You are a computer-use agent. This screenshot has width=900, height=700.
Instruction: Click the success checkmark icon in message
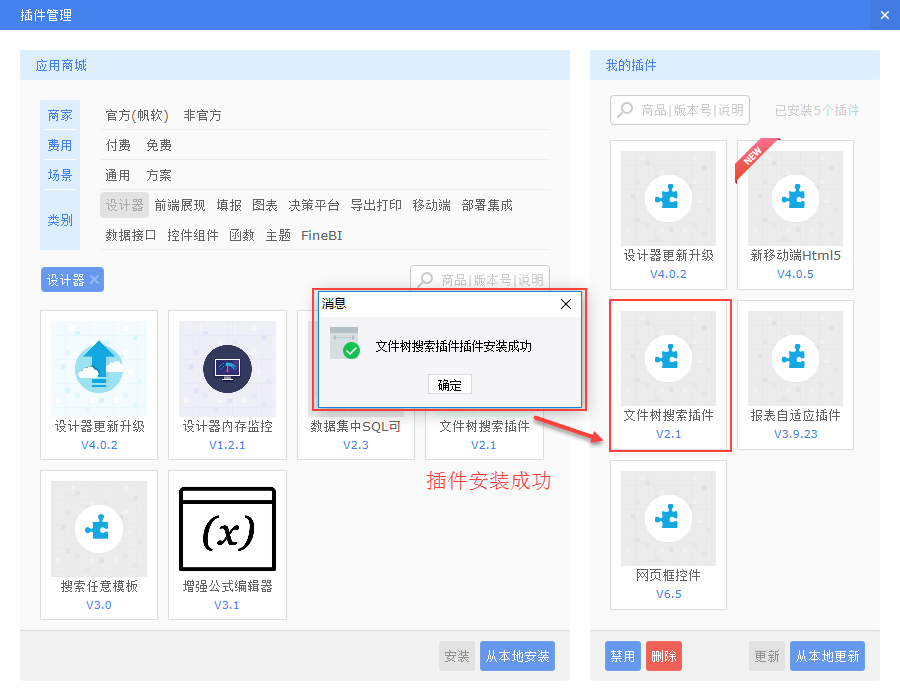[345, 343]
